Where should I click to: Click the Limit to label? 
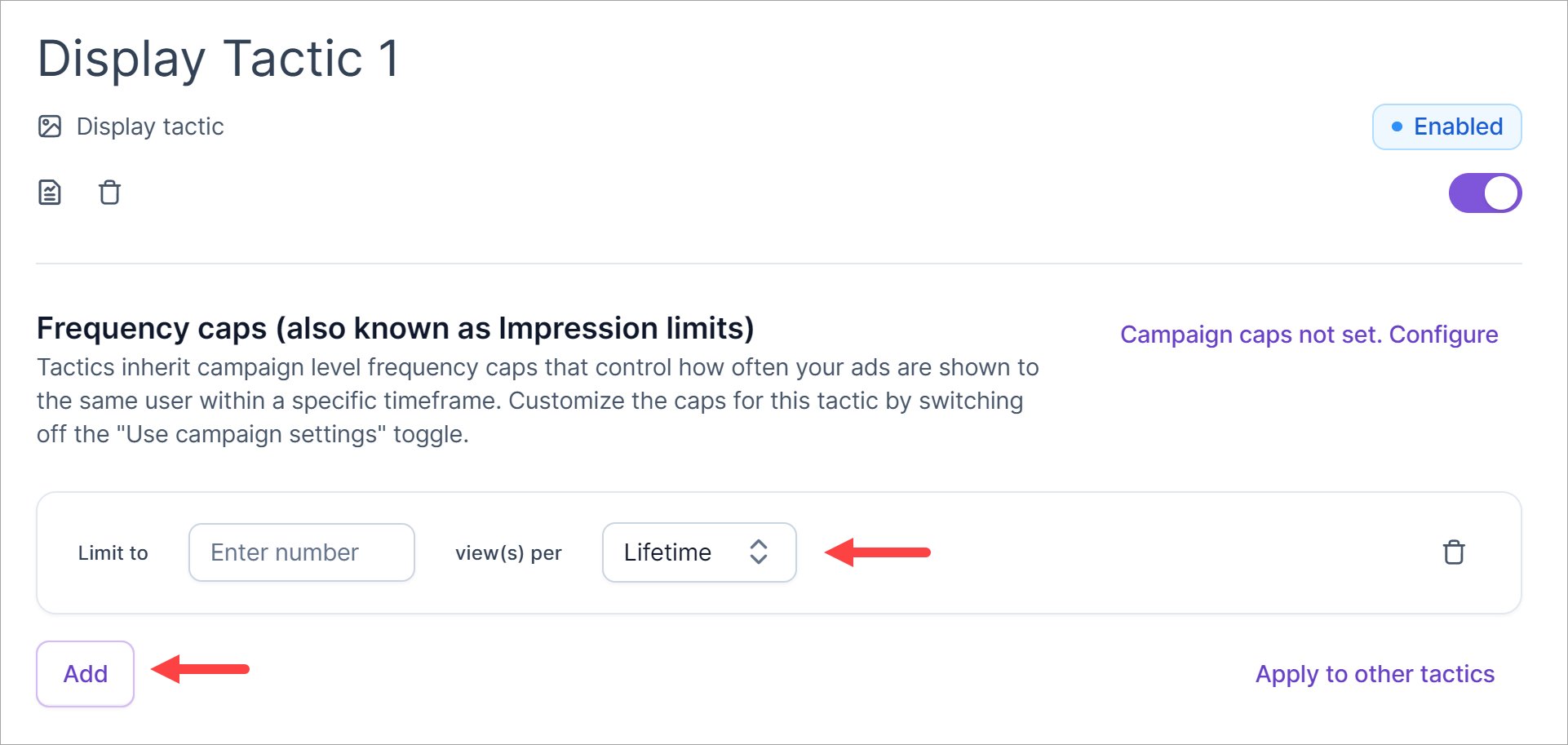(113, 553)
